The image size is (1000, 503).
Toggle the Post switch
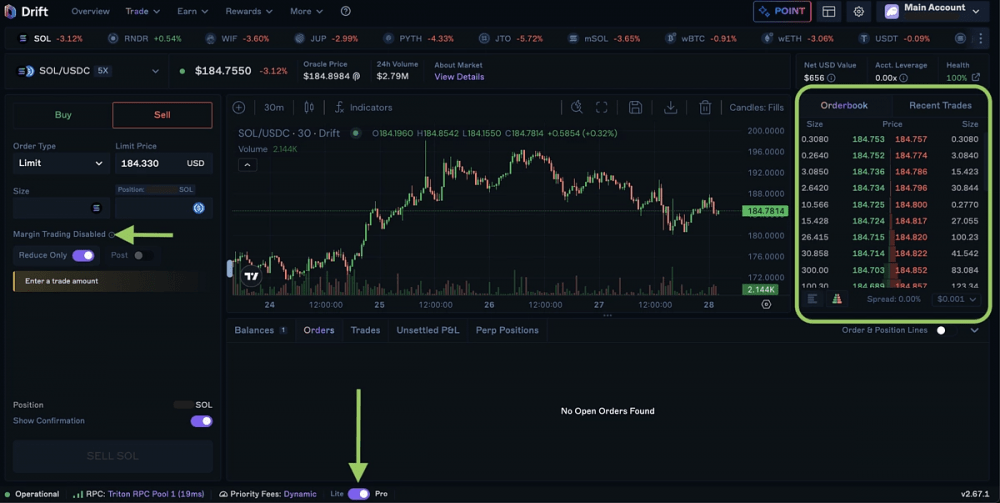pos(143,256)
